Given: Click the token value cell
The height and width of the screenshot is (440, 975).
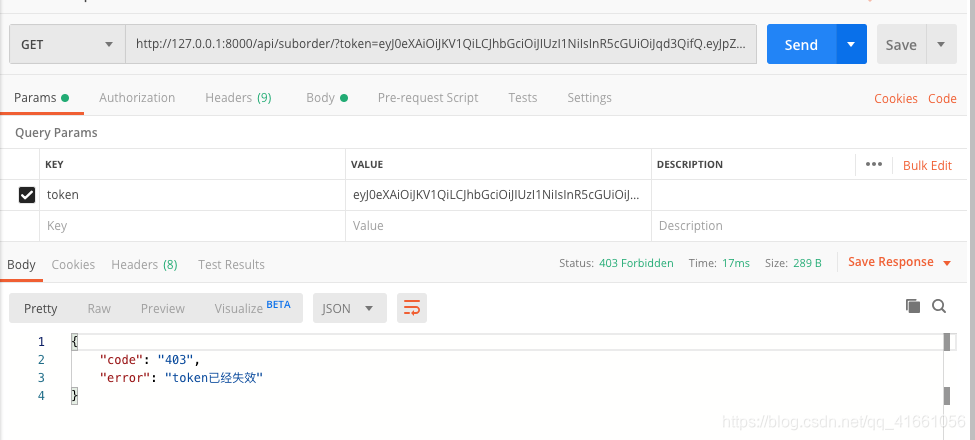Looking at the screenshot, I should [x=498, y=195].
